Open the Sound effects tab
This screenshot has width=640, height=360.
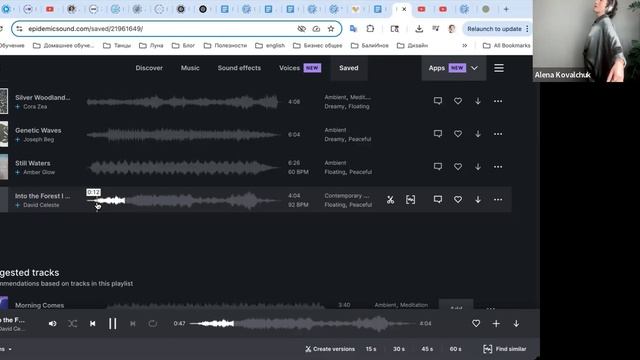tap(239, 68)
